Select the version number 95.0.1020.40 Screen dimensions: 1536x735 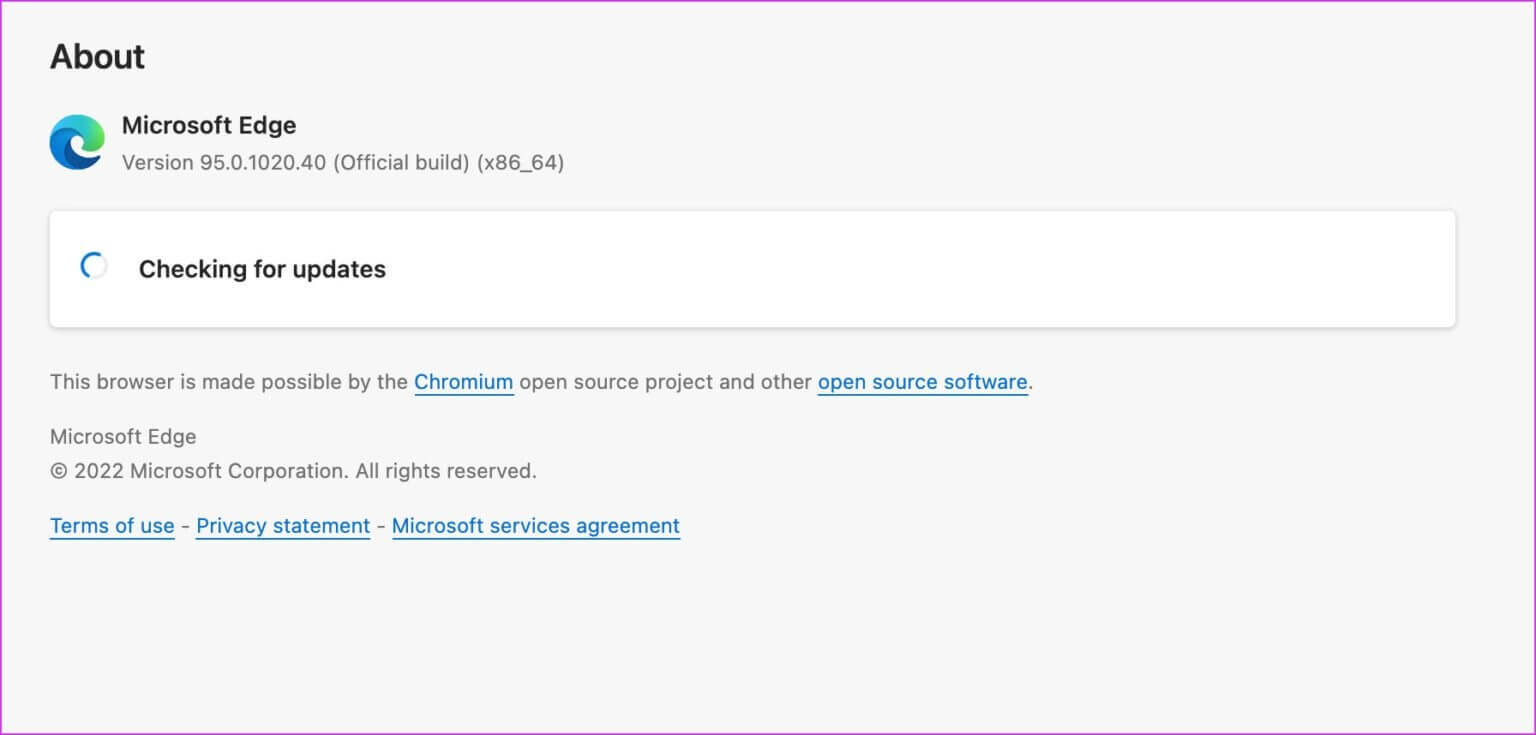point(263,162)
